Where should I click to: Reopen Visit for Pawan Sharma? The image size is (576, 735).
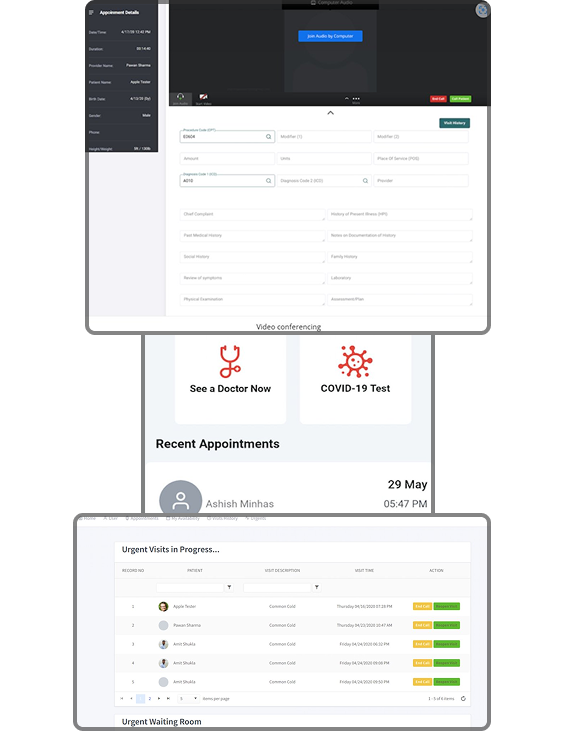(447, 625)
